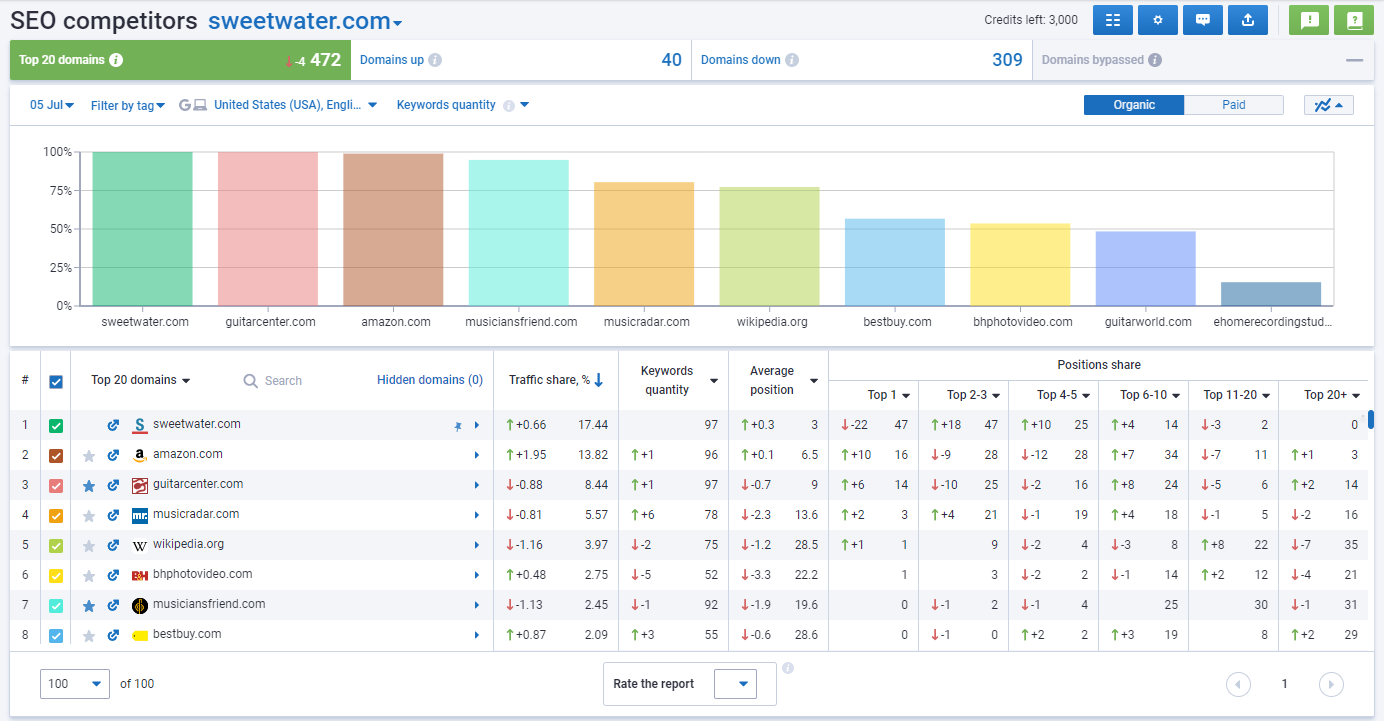Open green feedback exclamation bubble button

coord(1309,20)
